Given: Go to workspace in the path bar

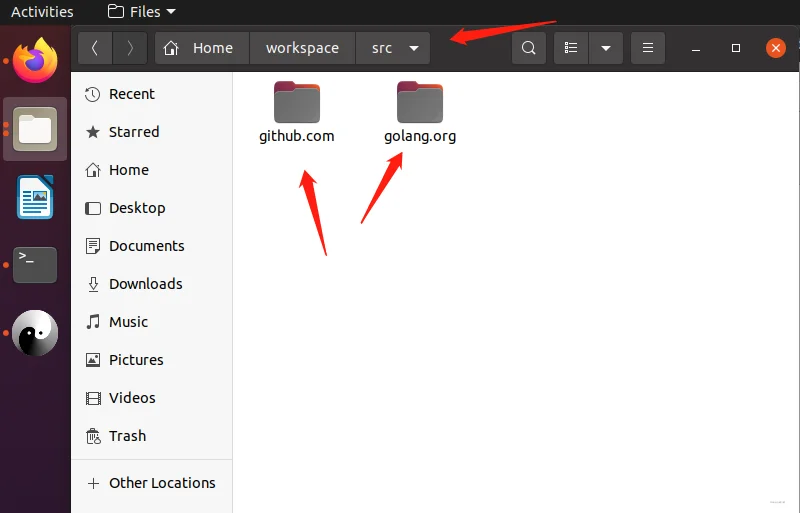Looking at the screenshot, I should pyautogui.click(x=302, y=48).
